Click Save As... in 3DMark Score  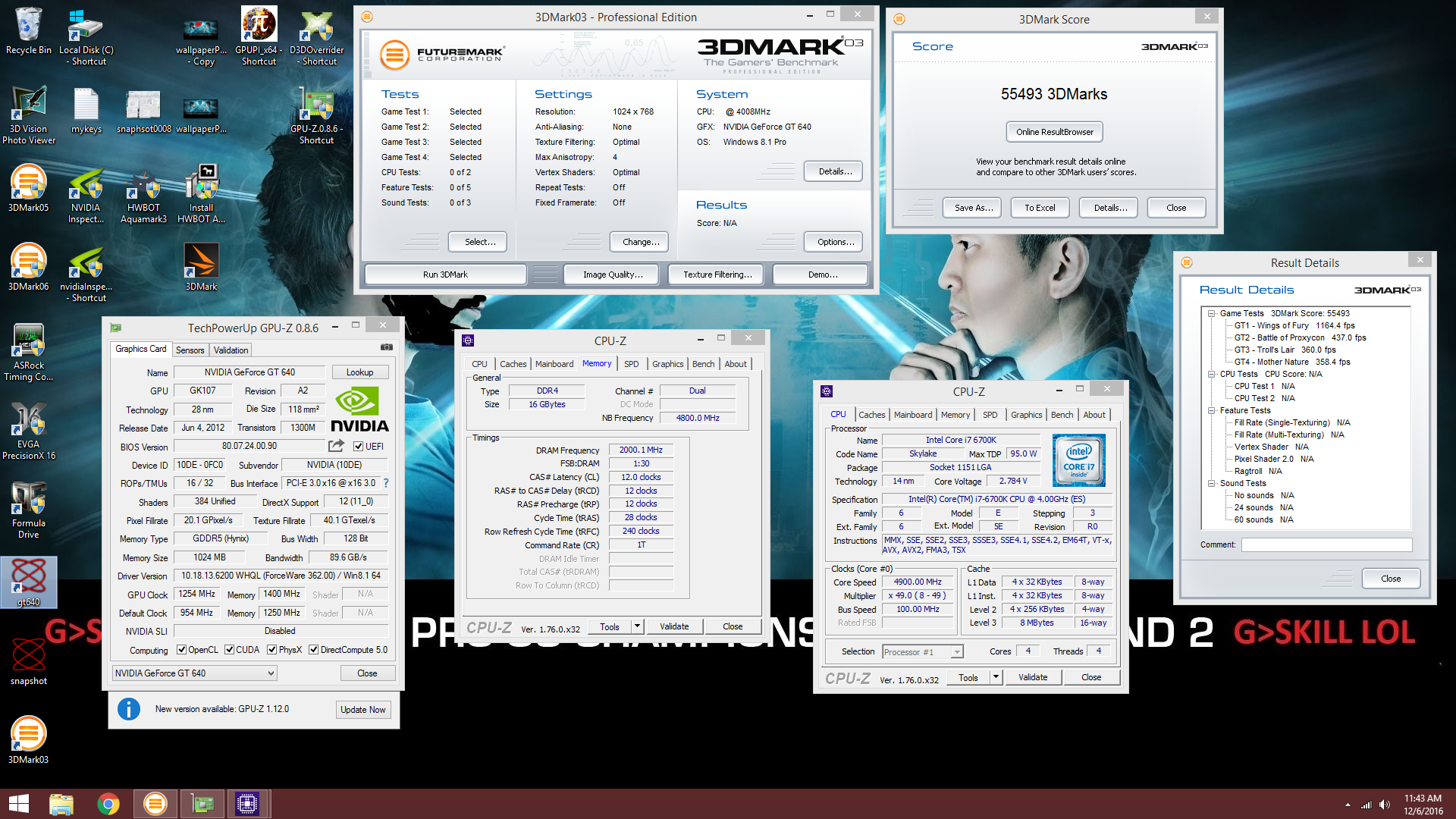(973, 208)
